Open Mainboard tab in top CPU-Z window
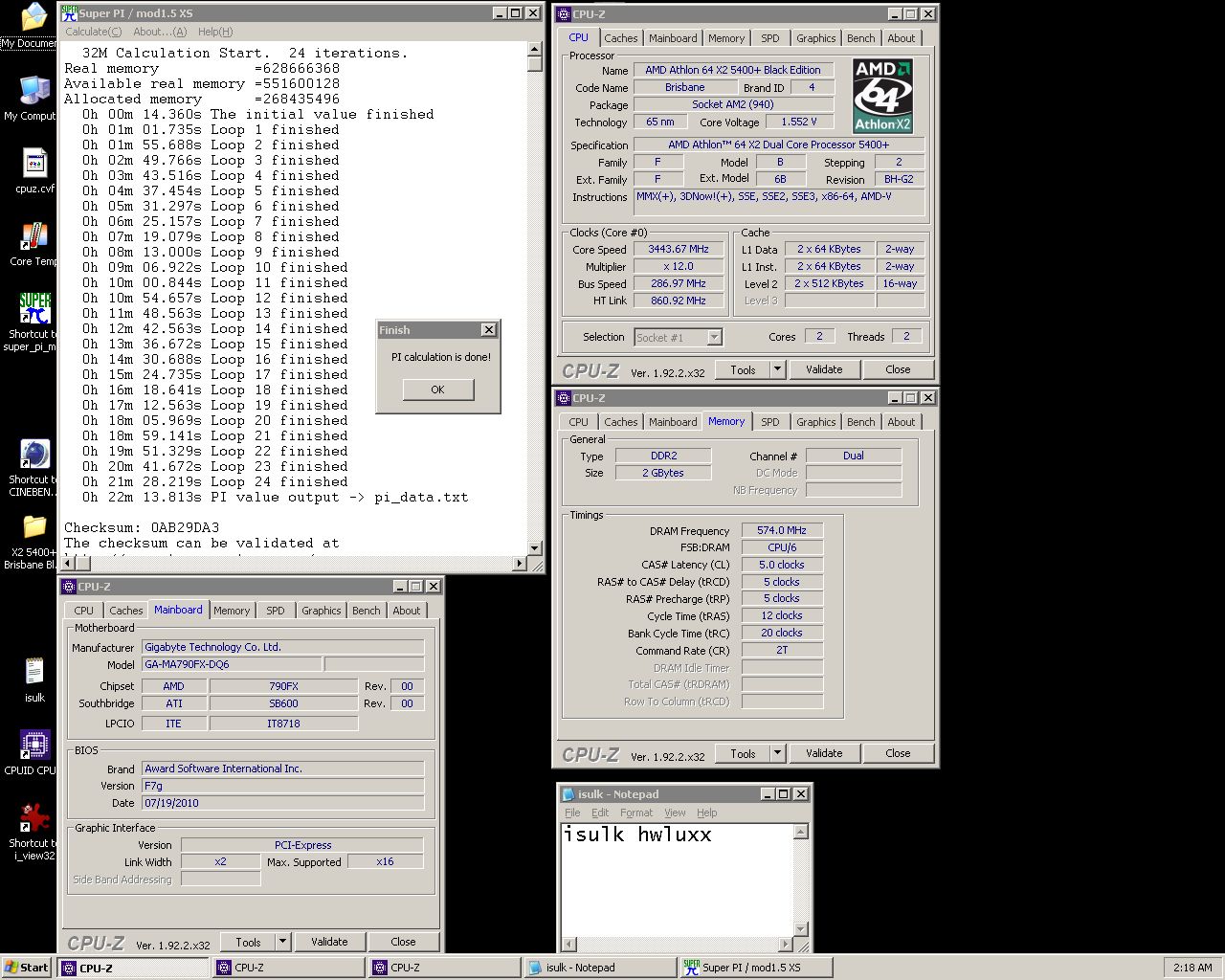The image size is (1225, 980). tap(673, 38)
